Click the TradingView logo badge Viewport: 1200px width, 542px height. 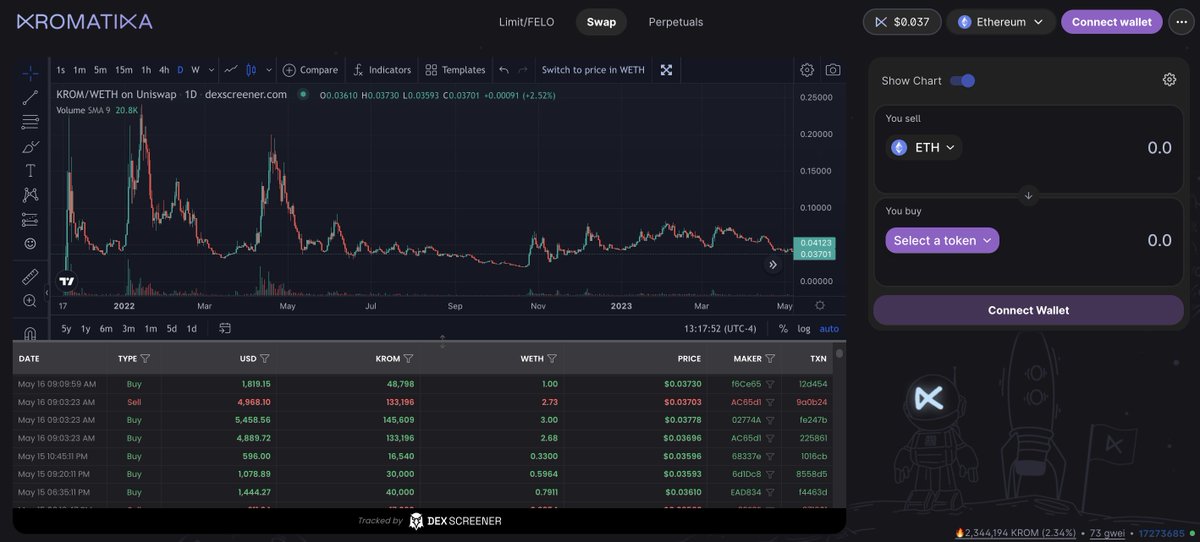click(67, 281)
